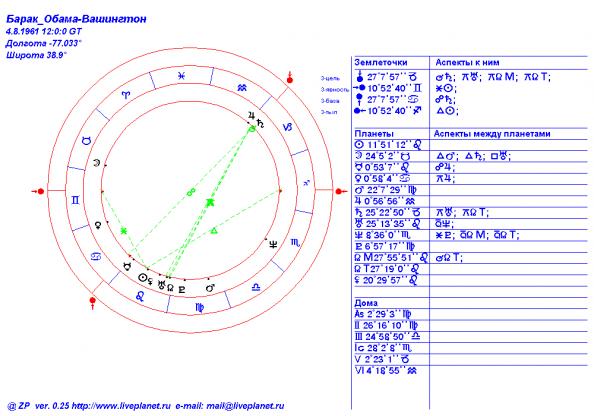Image resolution: width=594 pixels, height=416 pixels.
Task: Click the Virgo glyph on the zodiac ring
Action: click(x=200, y=307)
